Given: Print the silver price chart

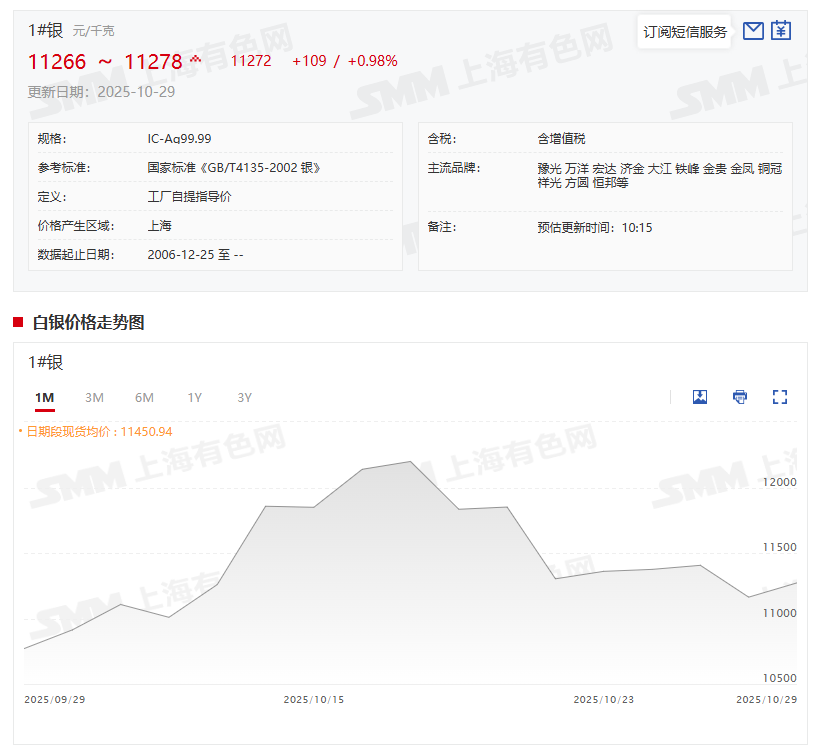Looking at the screenshot, I should click(x=740, y=397).
